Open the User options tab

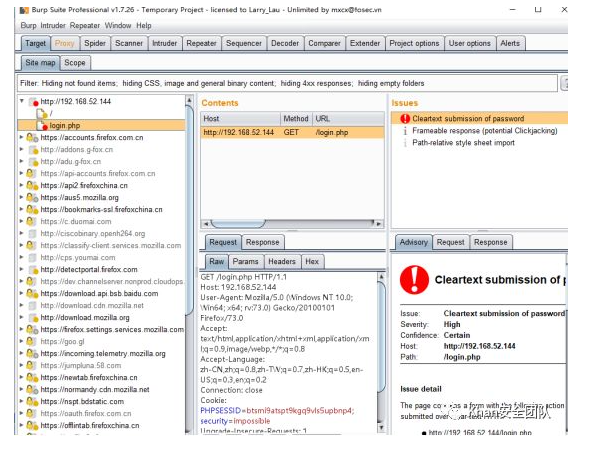470,43
